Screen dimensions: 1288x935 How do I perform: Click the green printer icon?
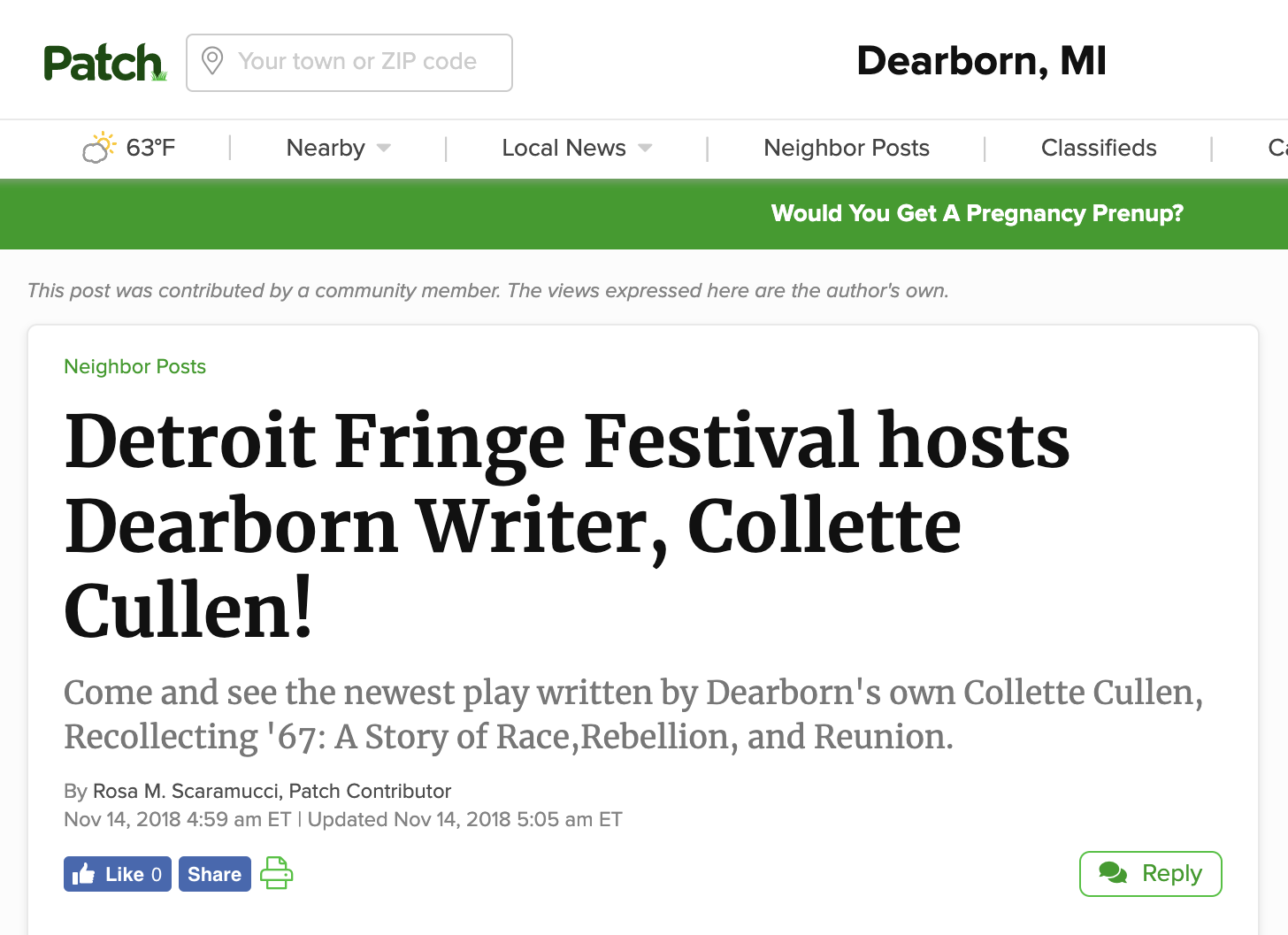[x=276, y=873]
